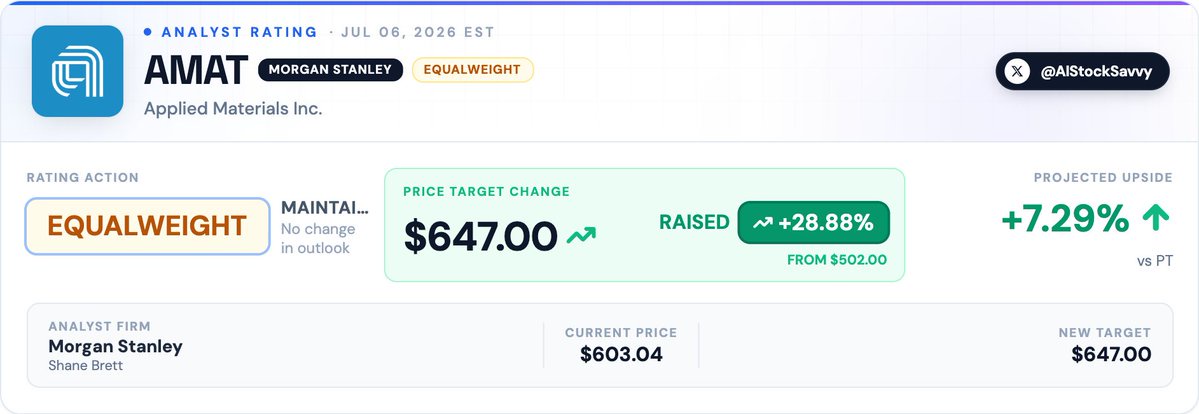
Task: Click the JUL 06, 2026 EST date
Action: click(x=418, y=32)
